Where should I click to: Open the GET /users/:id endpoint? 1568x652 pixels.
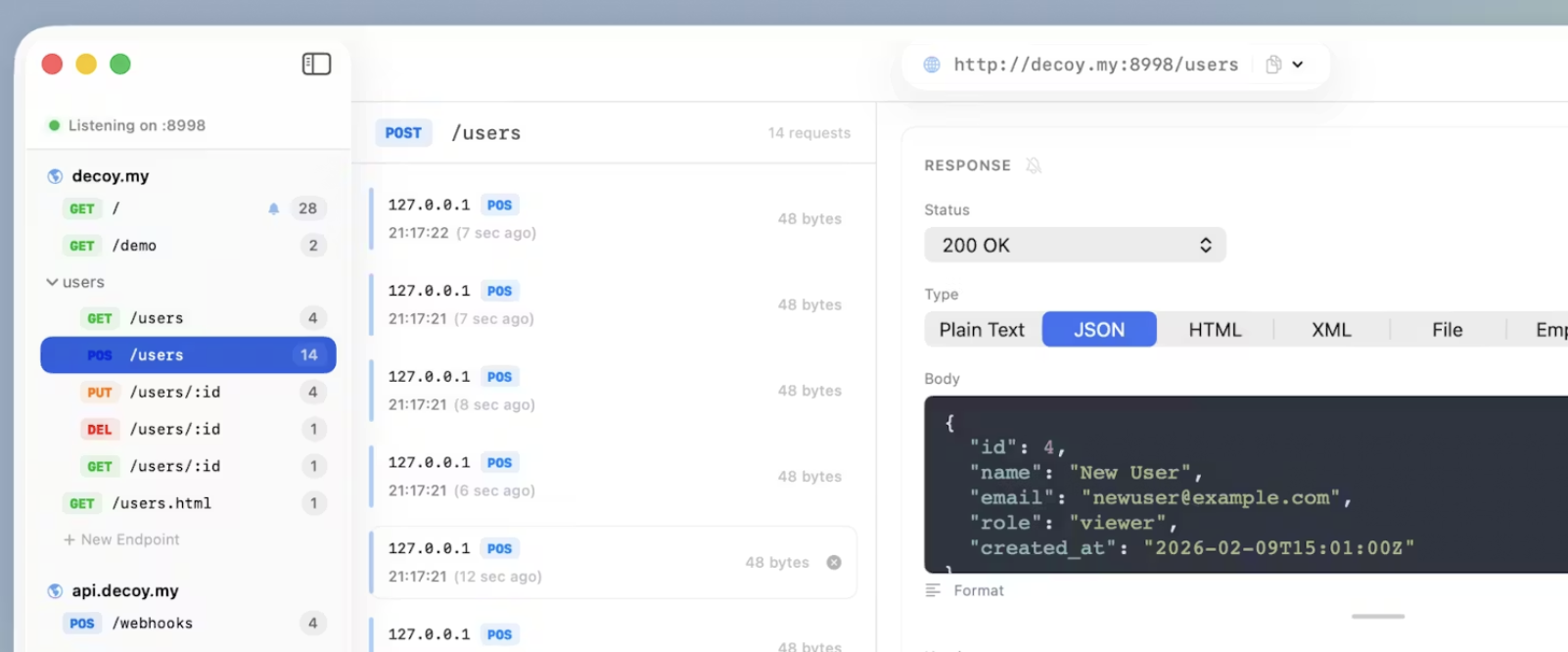point(188,467)
